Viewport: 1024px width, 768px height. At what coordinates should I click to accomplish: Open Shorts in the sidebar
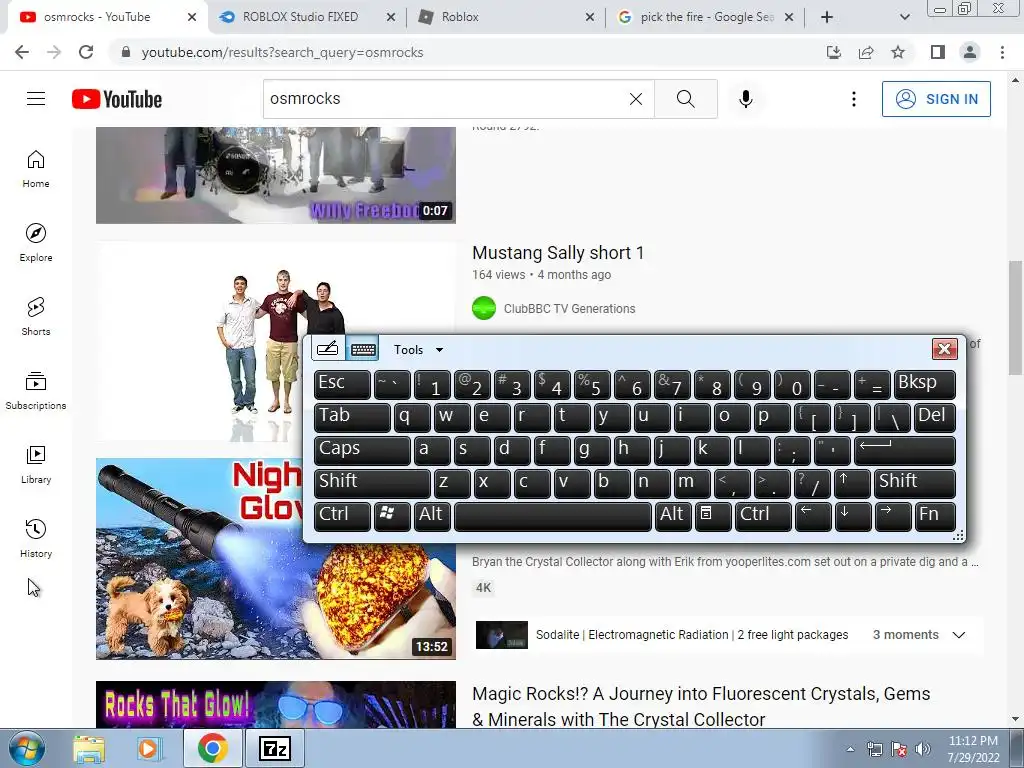click(x=36, y=317)
